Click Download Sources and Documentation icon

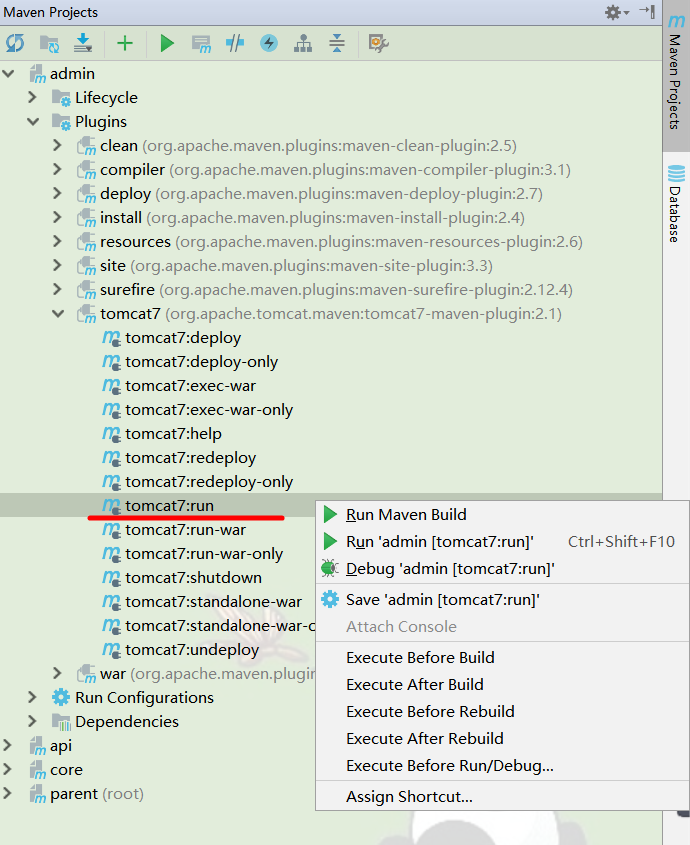pyautogui.click(x=83, y=43)
